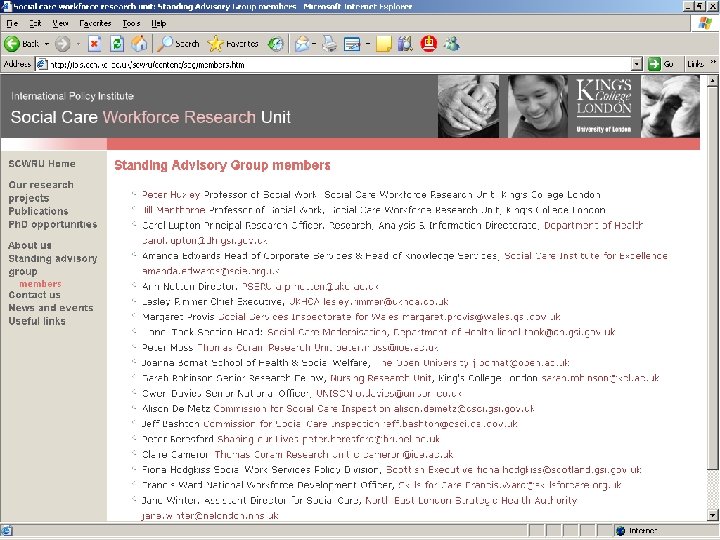
Task: Click the Forward arrow button
Action: [62, 44]
